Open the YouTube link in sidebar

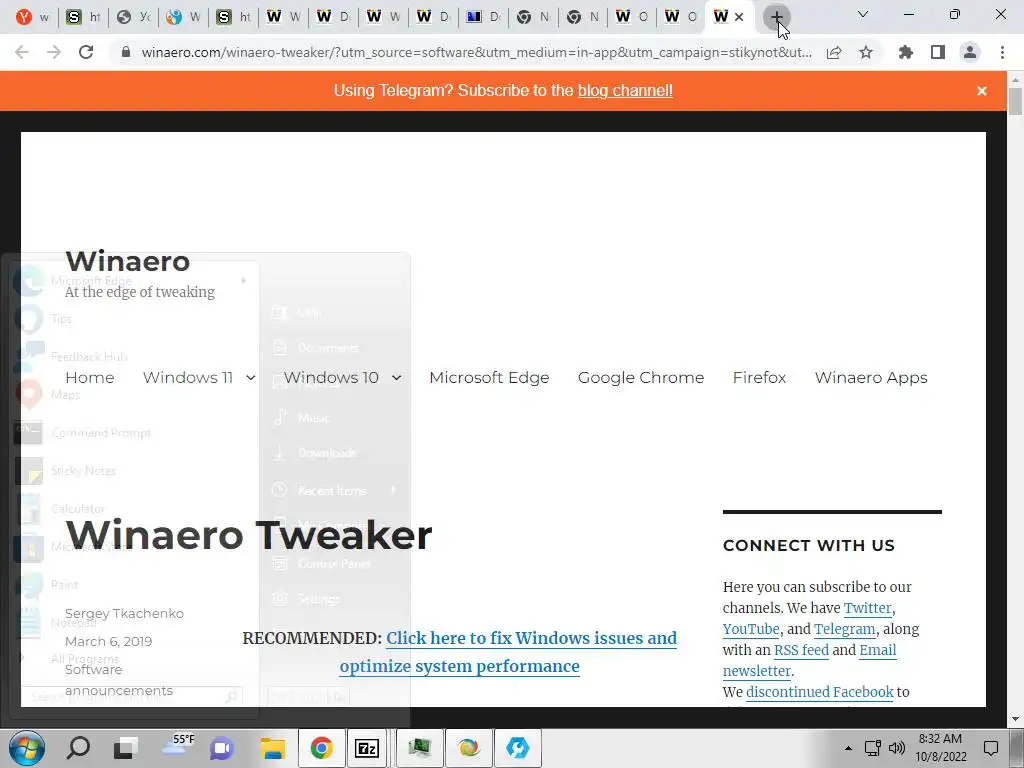751,629
